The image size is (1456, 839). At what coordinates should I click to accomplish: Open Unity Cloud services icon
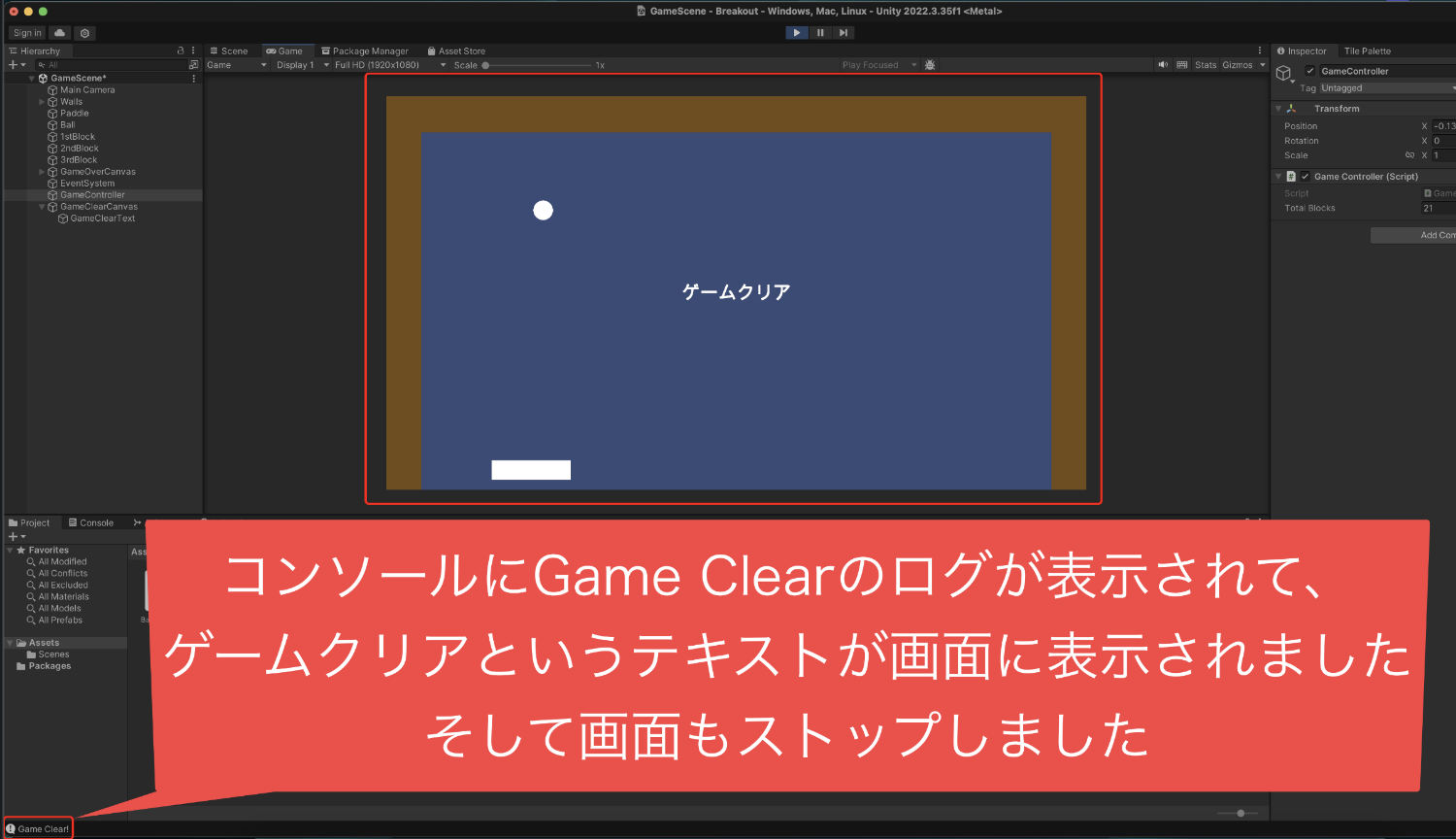click(60, 33)
